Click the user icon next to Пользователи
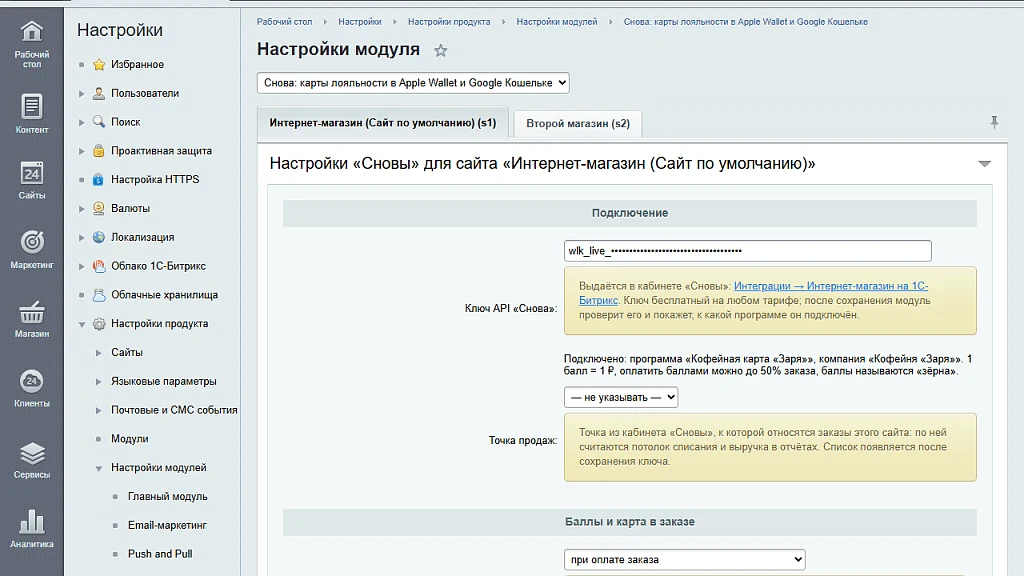 (x=99, y=93)
